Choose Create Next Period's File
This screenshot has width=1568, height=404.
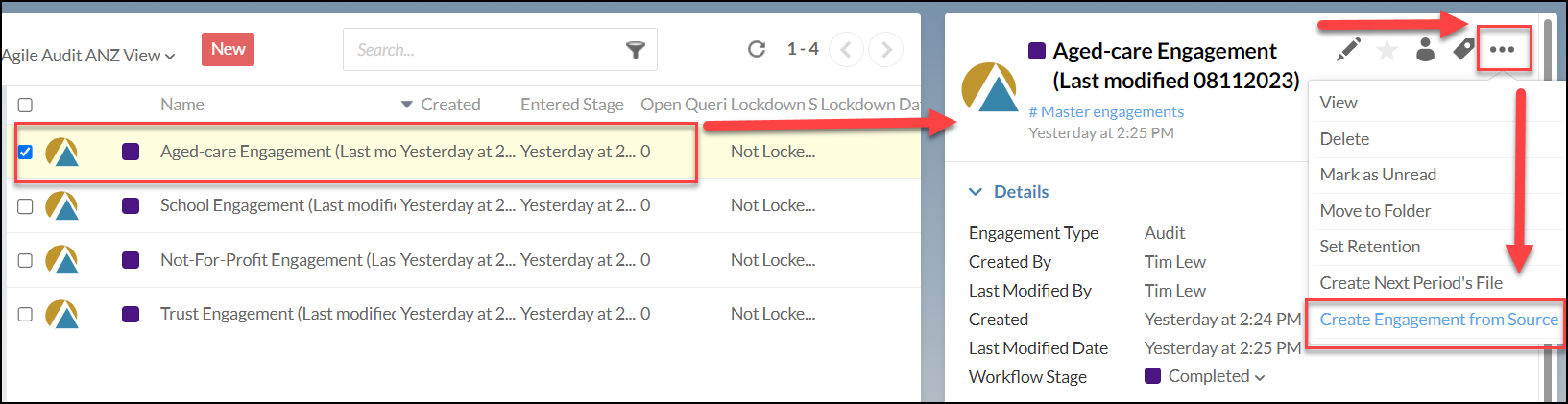coord(1411,283)
